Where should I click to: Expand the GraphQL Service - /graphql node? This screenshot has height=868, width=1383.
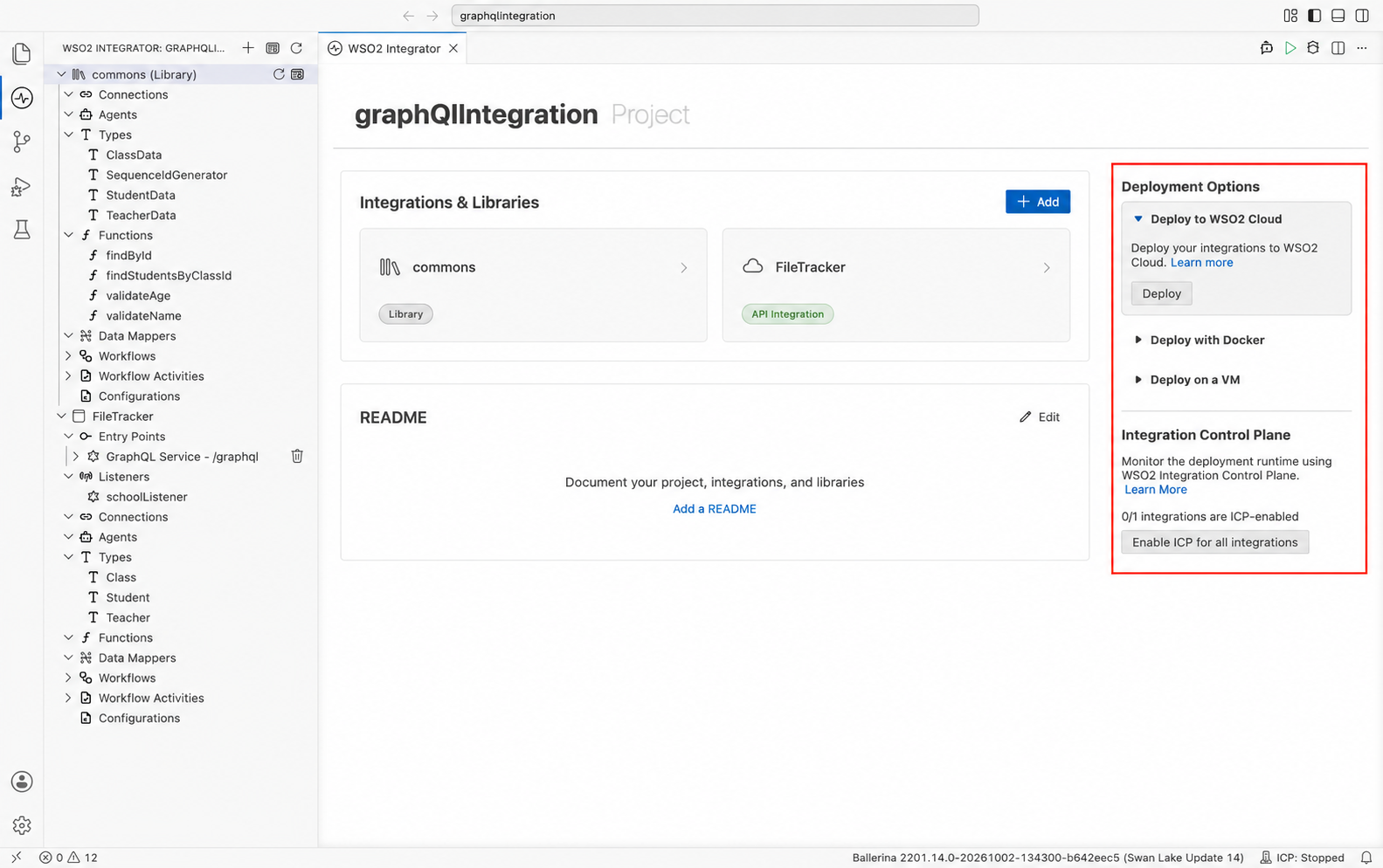tap(76, 457)
